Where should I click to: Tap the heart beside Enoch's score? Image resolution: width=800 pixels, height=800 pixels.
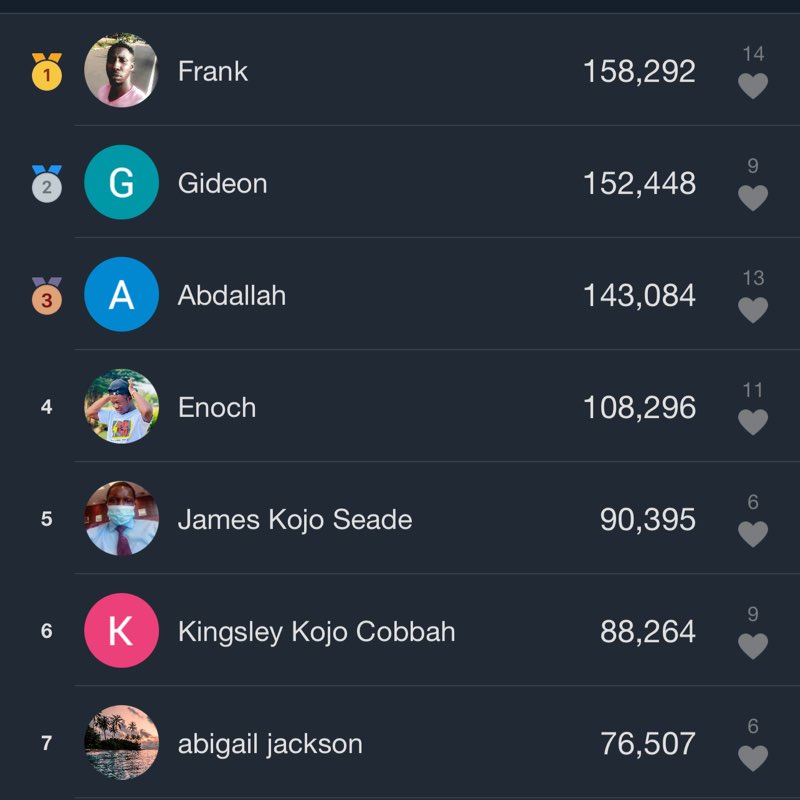(752, 423)
